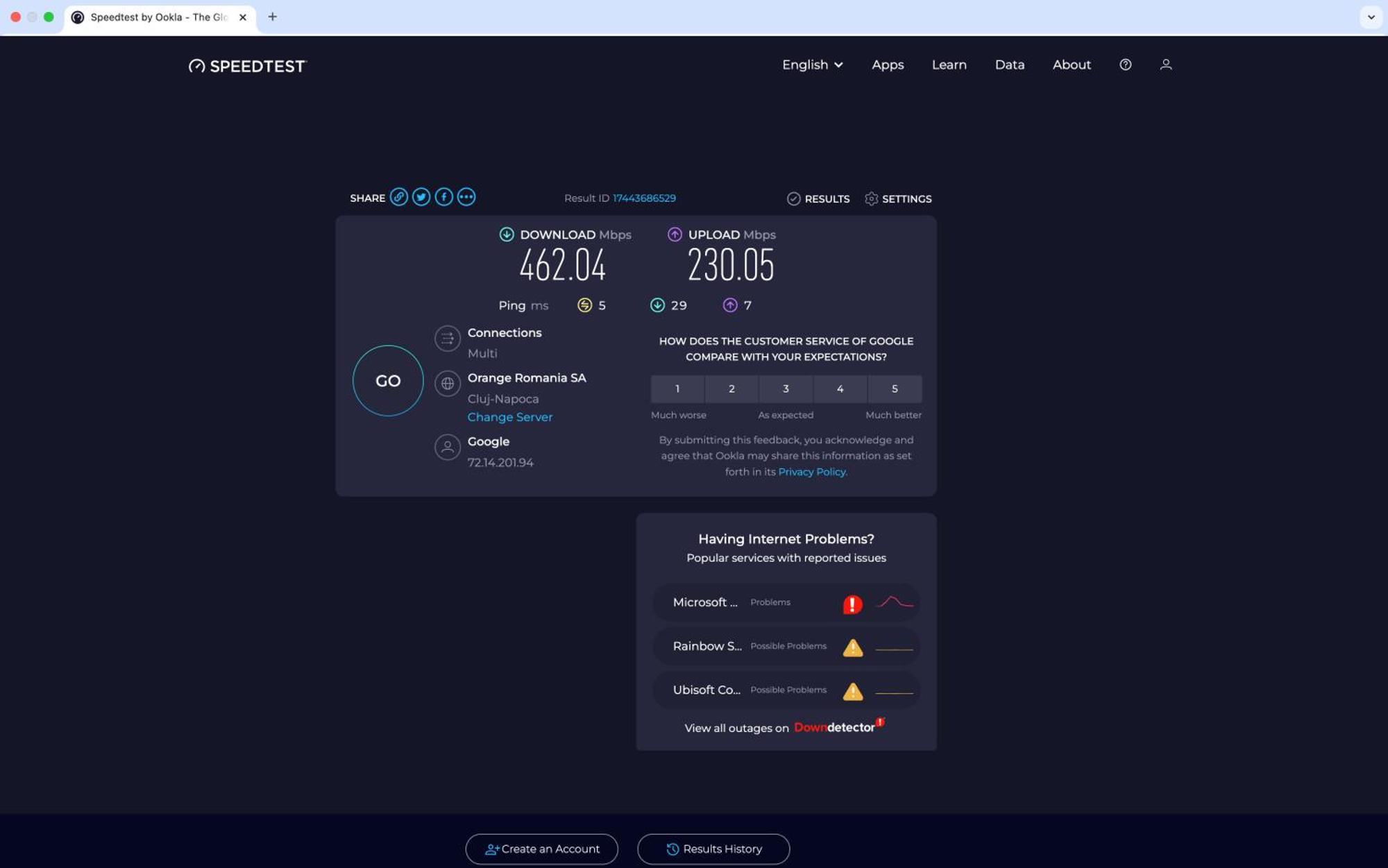Open the Learn menu

949,65
